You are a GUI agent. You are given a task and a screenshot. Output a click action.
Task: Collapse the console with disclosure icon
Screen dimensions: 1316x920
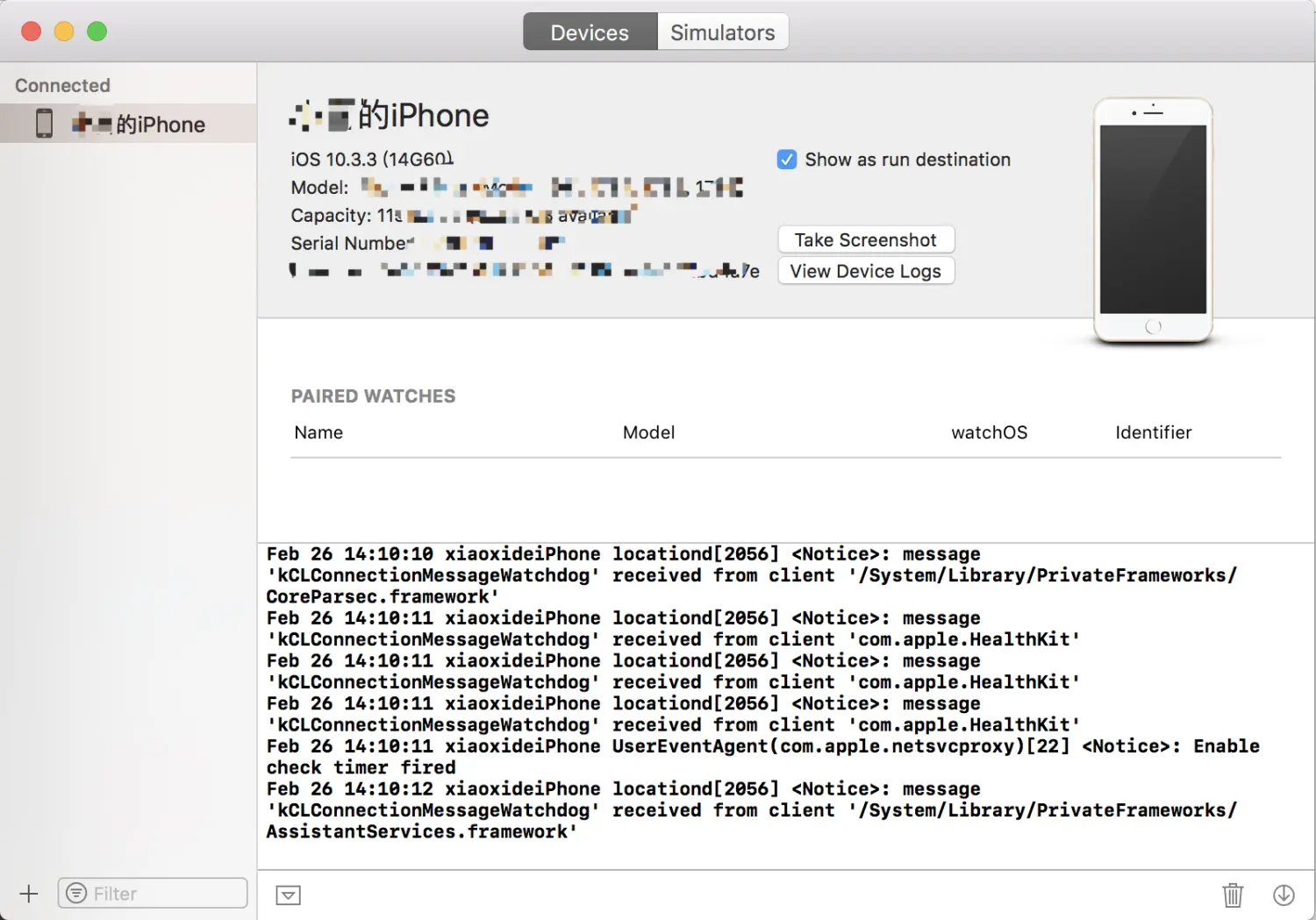point(288,895)
